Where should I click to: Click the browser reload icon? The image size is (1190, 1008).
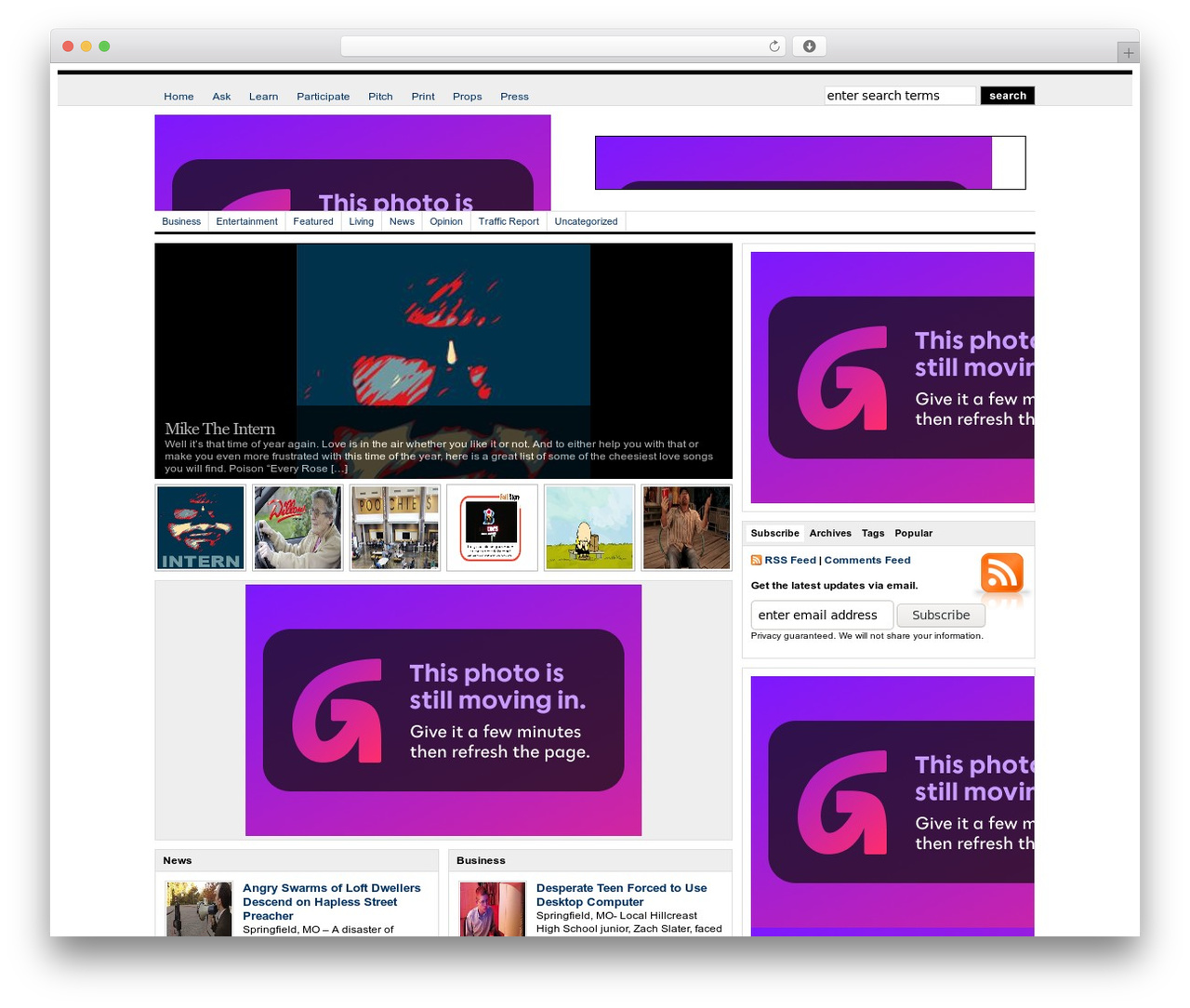click(x=774, y=46)
